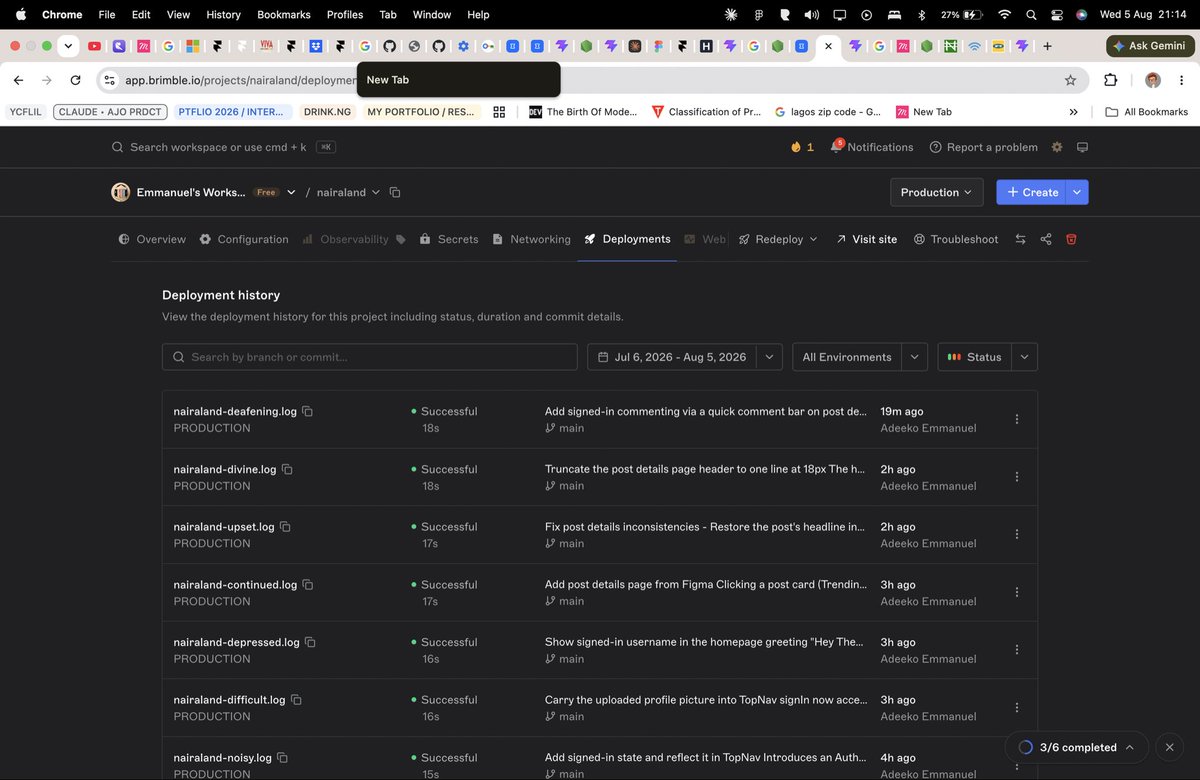Switch to the Overview tab
This screenshot has height=780, width=1200.
click(x=152, y=239)
